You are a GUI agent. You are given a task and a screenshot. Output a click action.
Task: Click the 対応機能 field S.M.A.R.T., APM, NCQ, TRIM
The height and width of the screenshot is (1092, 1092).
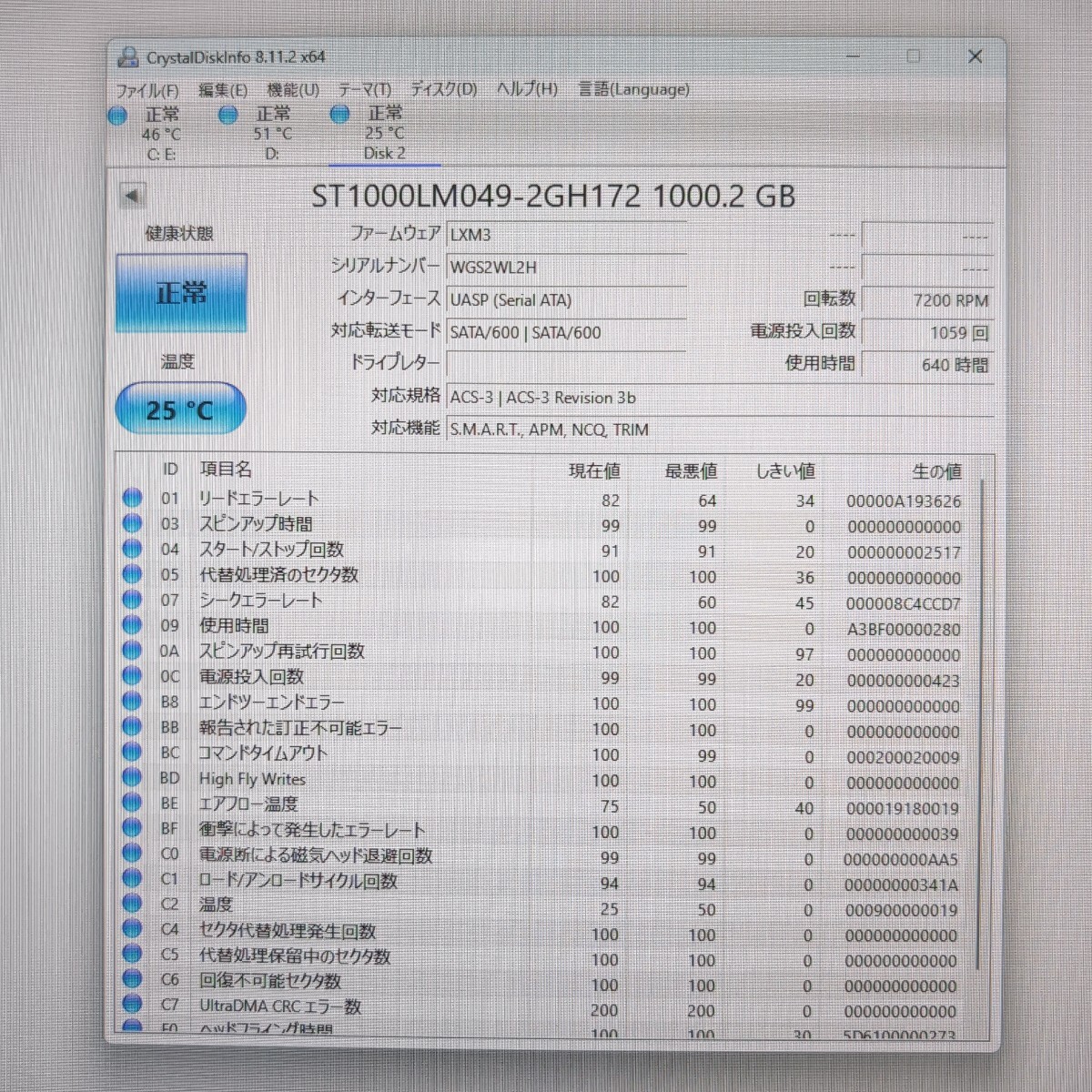click(x=719, y=429)
